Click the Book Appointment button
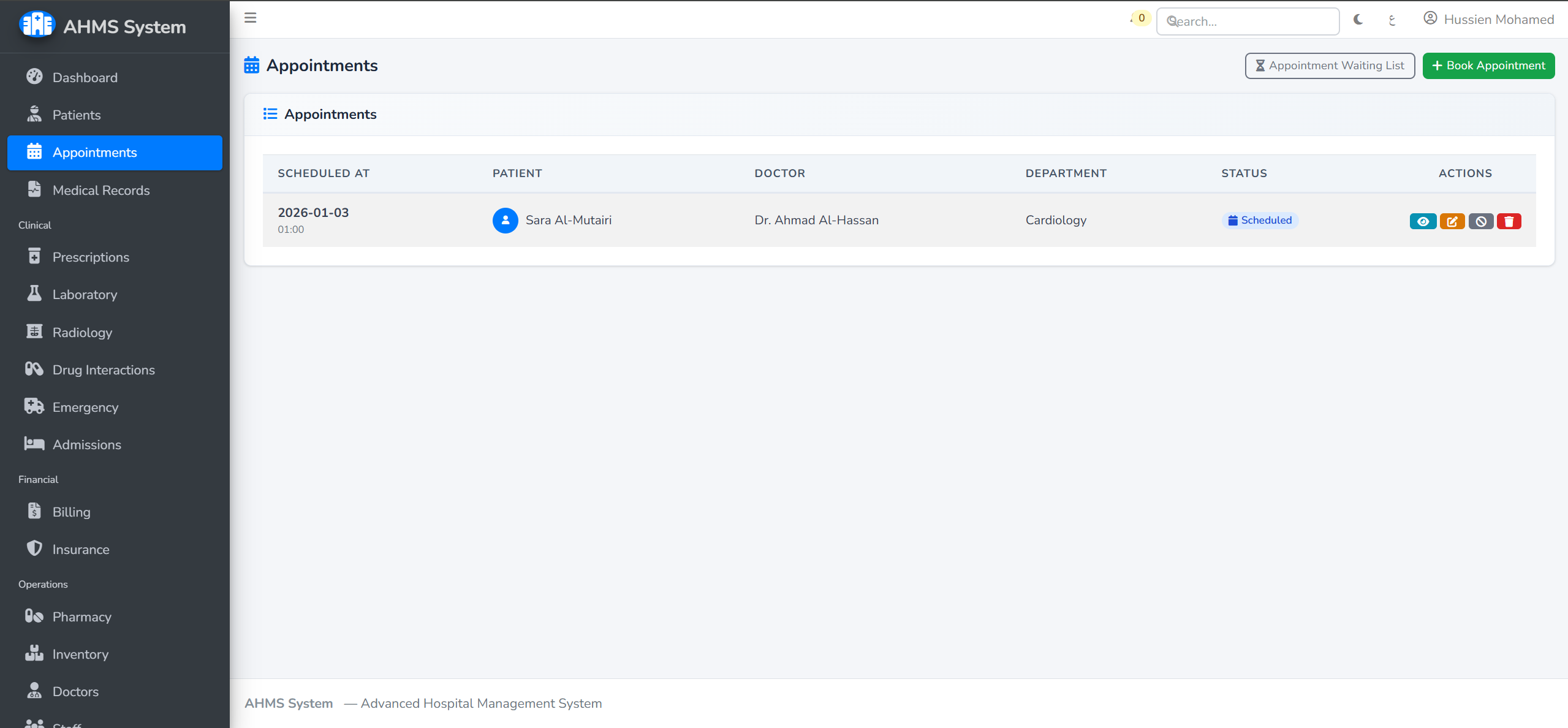This screenshot has height=728, width=1568. click(x=1488, y=66)
